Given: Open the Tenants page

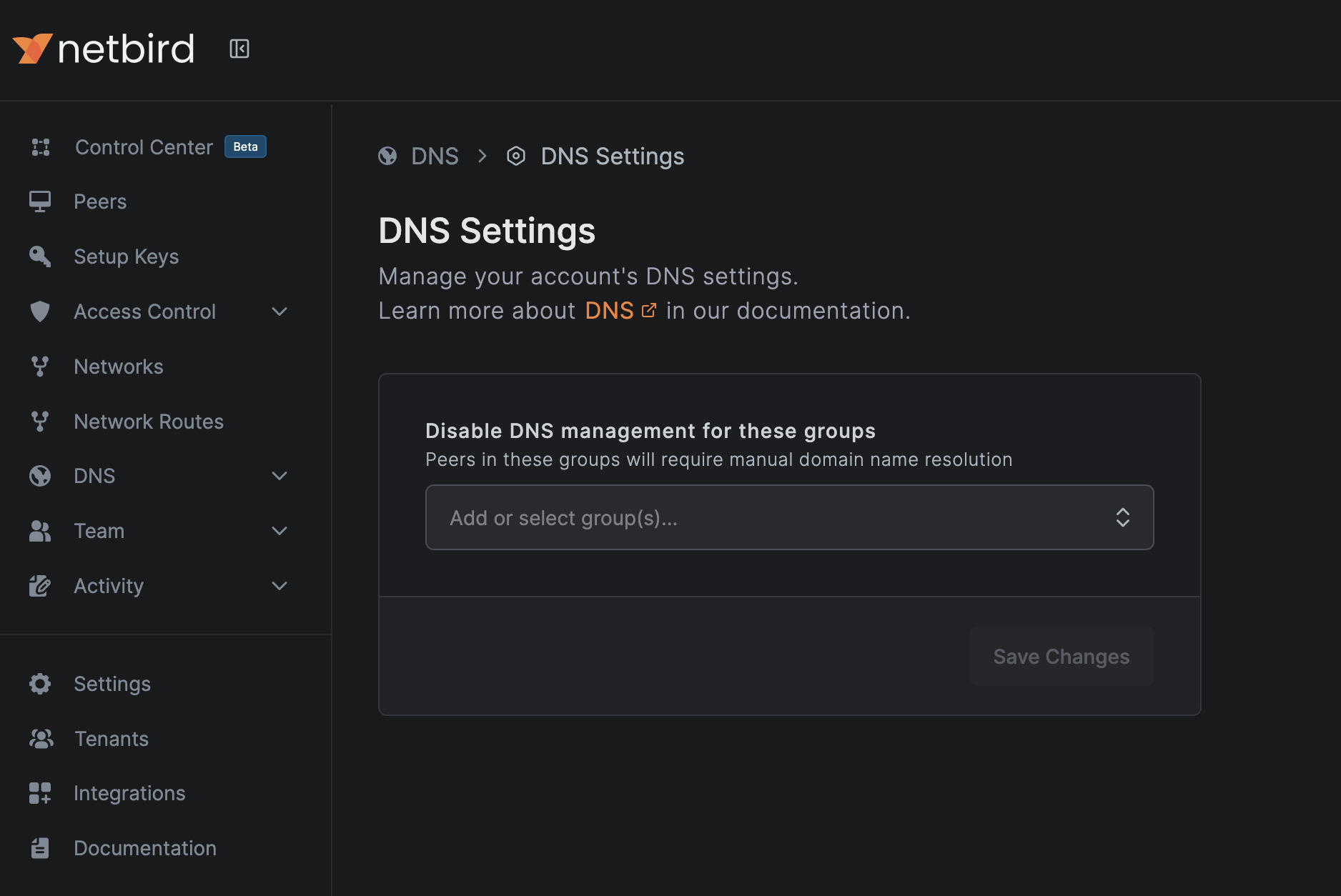Looking at the screenshot, I should [x=111, y=738].
